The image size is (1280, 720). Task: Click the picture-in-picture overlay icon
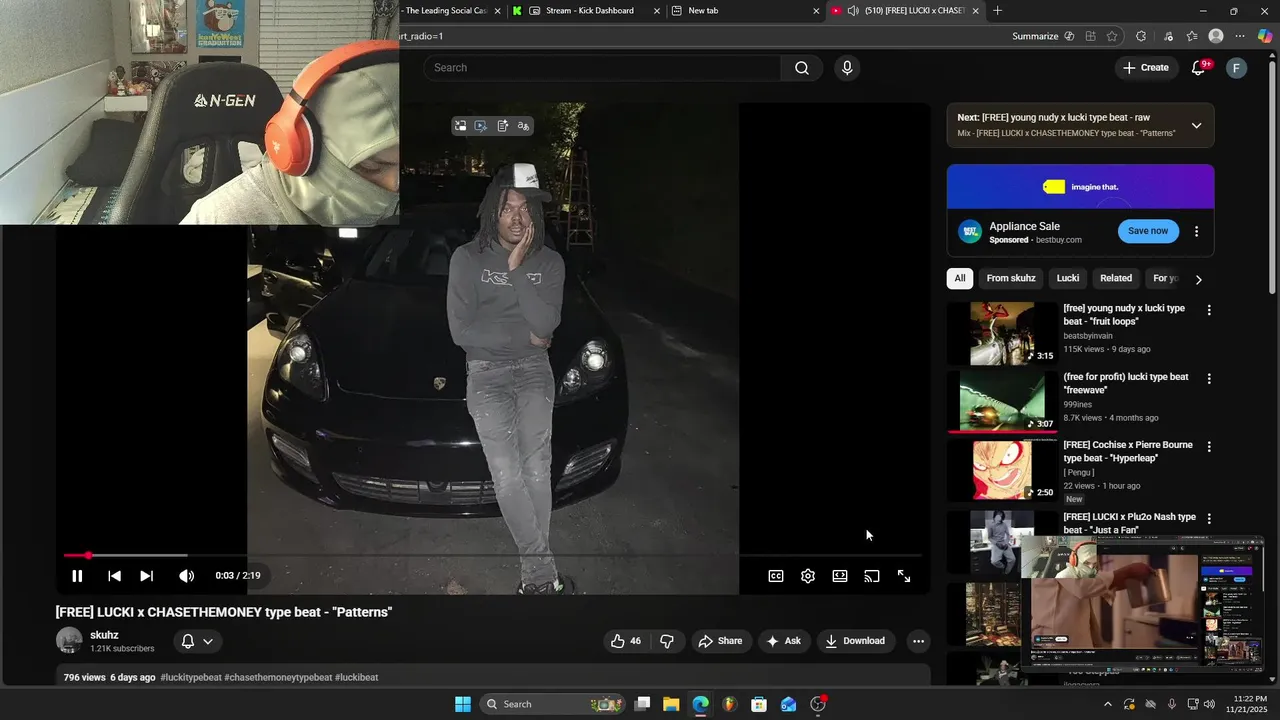coord(460,126)
